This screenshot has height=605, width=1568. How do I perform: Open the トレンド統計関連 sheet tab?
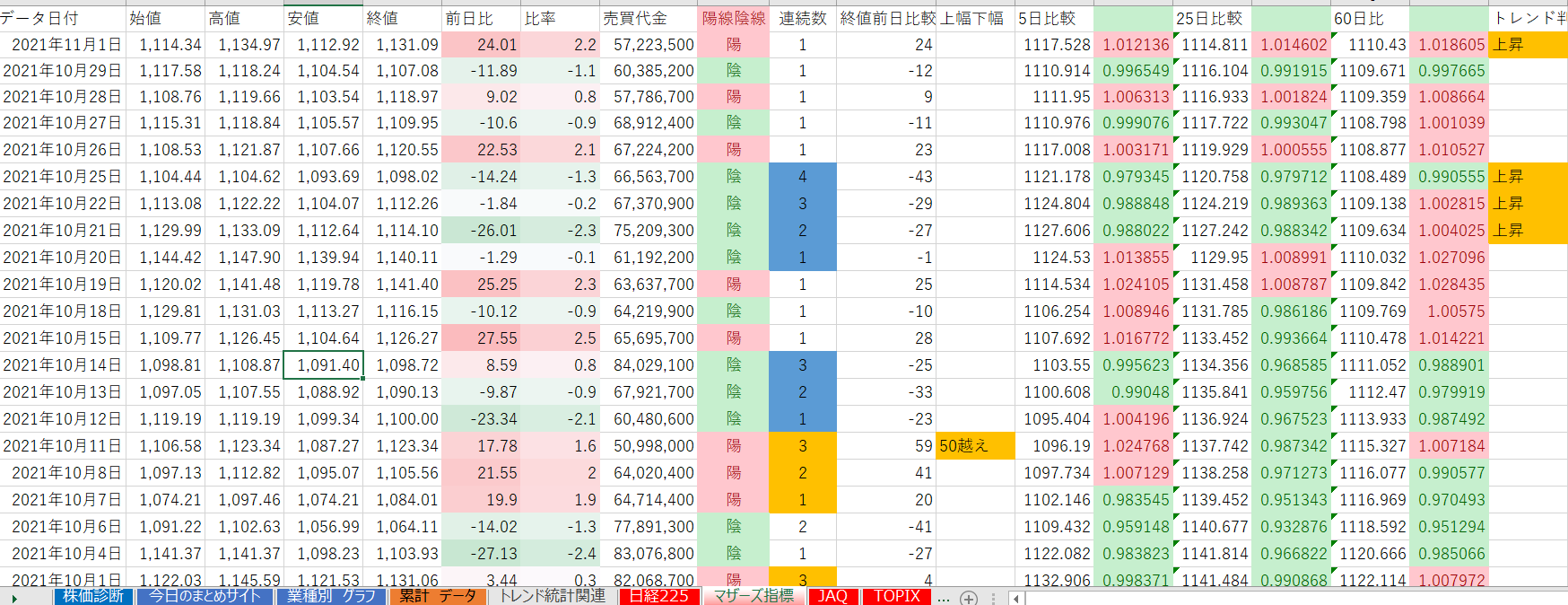point(553,596)
